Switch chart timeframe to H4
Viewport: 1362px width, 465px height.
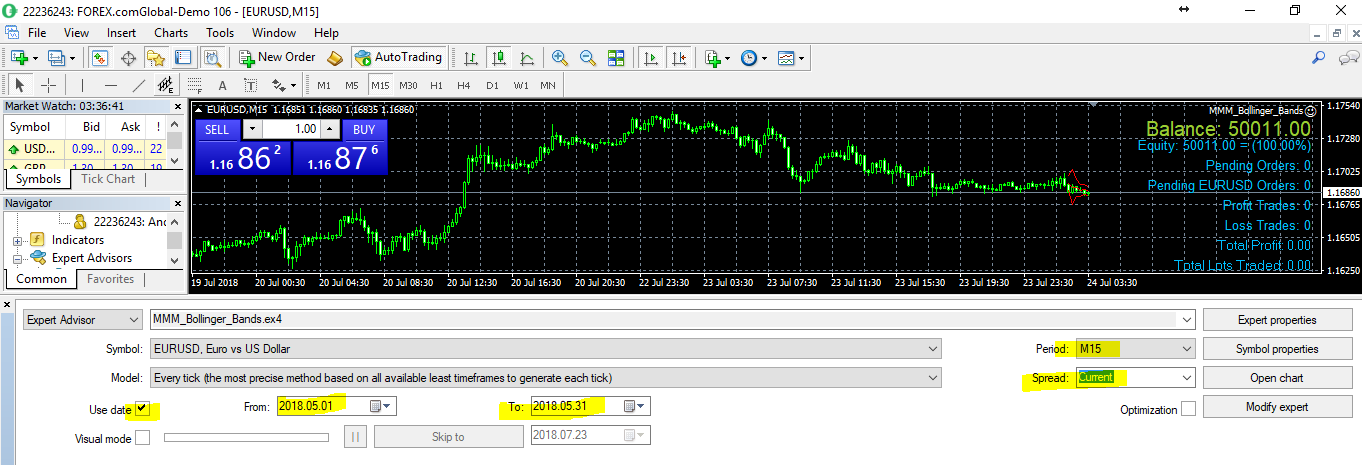463,85
